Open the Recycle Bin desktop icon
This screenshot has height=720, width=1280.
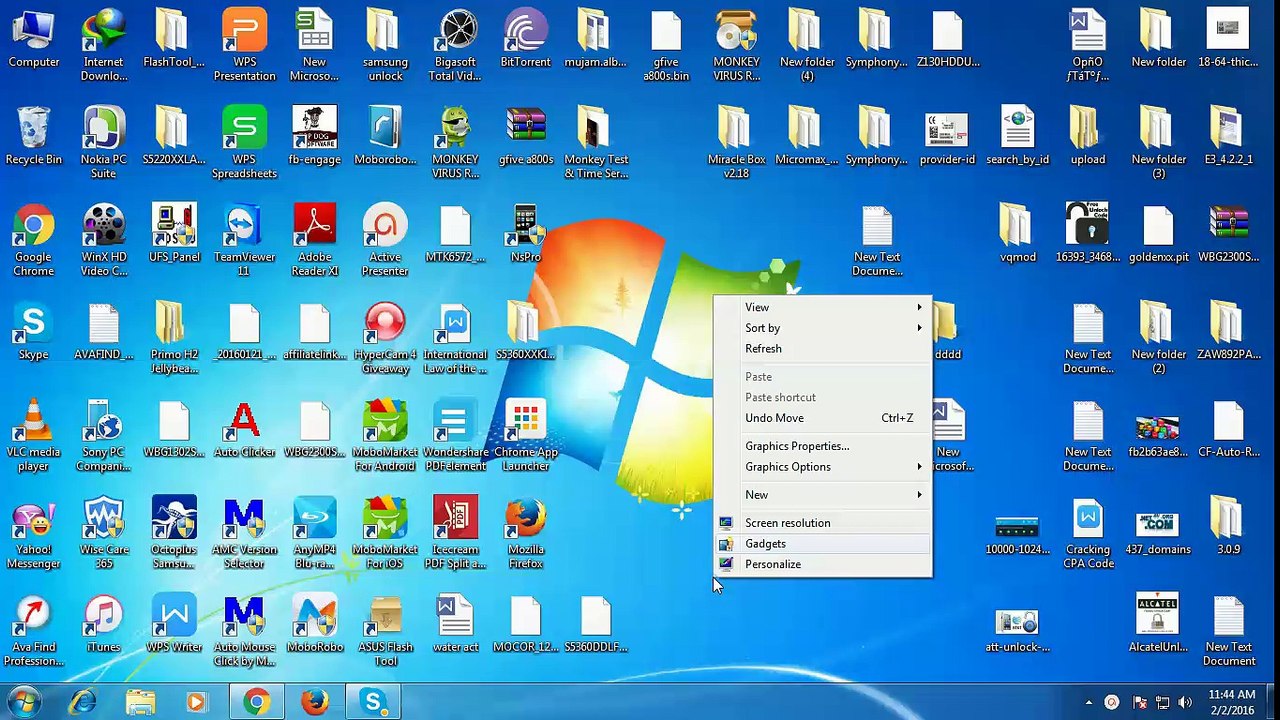[34, 137]
